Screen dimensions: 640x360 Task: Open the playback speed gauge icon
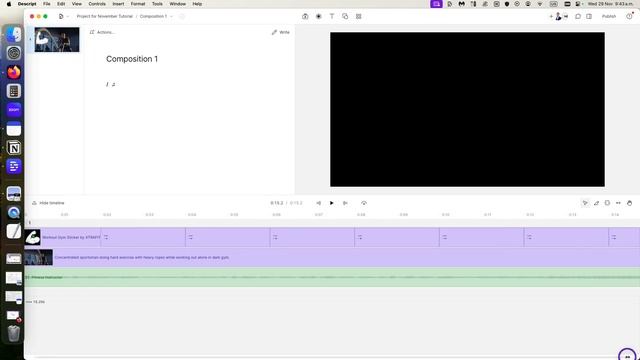point(364,203)
